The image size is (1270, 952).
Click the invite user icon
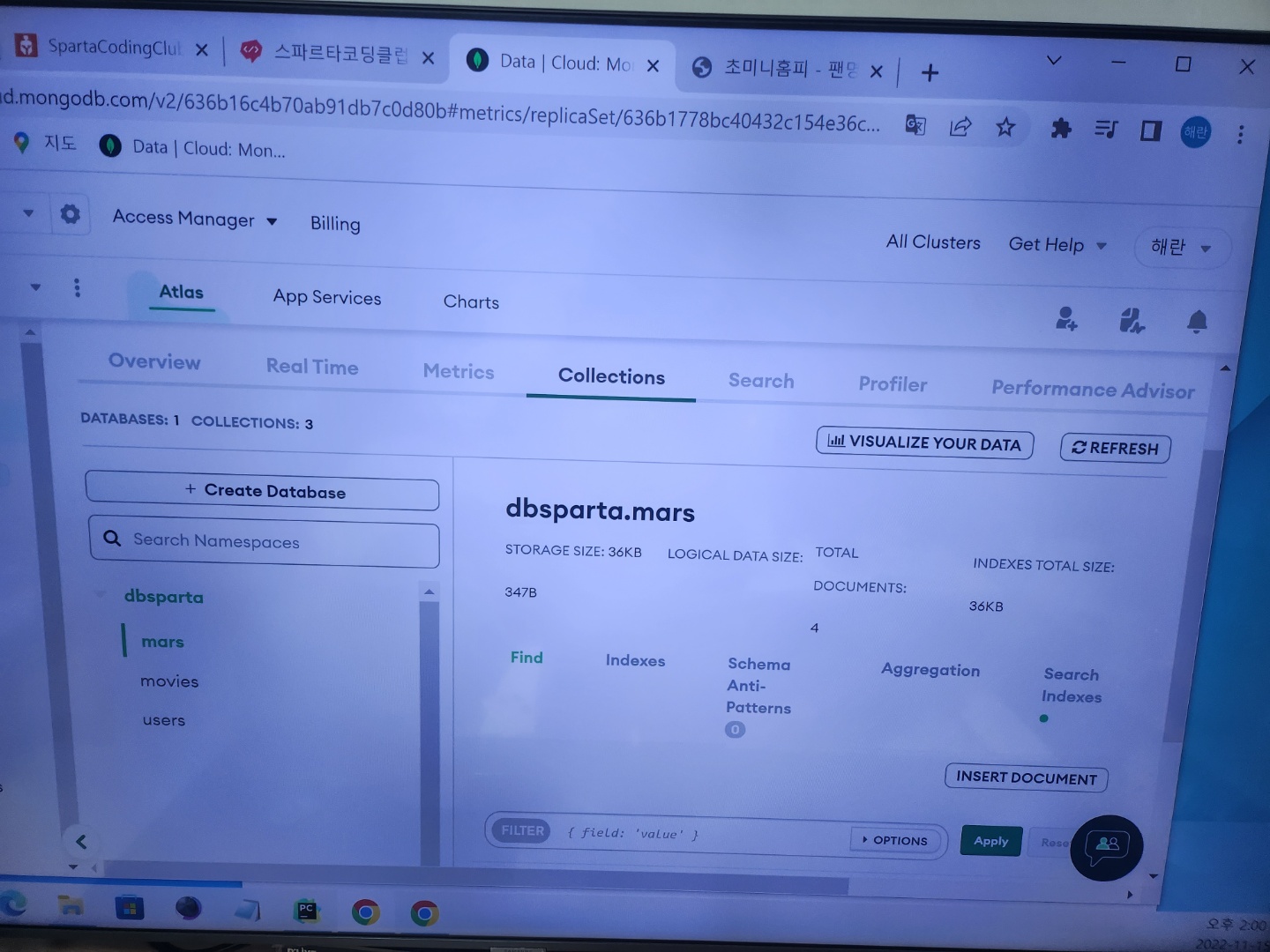click(1066, 318)
